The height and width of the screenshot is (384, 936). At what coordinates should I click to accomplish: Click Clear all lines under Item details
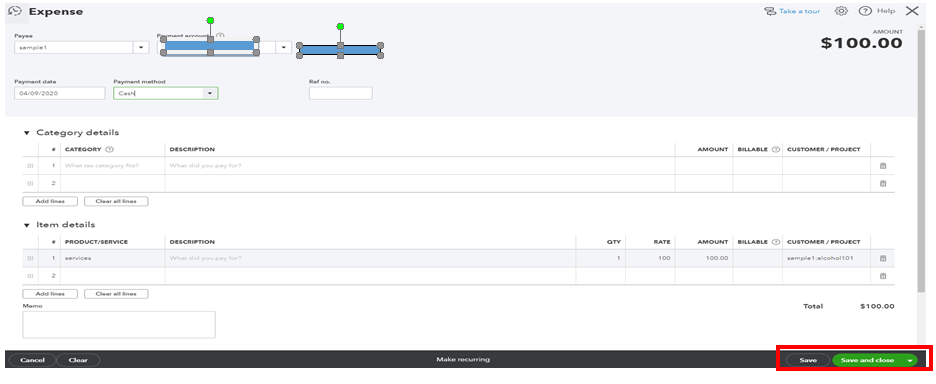click(116, 294)
